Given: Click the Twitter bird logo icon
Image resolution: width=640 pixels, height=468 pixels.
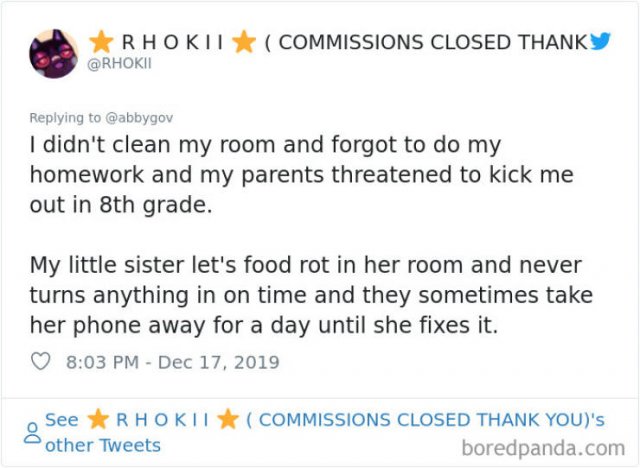Looking at the screenshot, I should tap(600, 41).
